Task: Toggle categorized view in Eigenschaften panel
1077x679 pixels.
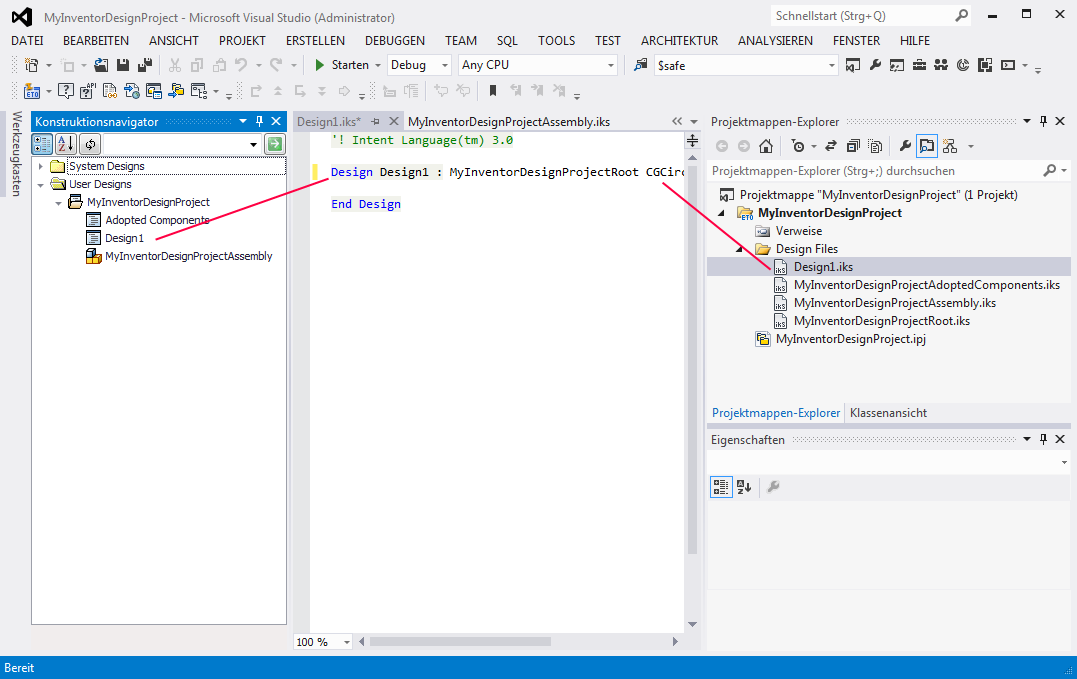Action: coord(721,487)
